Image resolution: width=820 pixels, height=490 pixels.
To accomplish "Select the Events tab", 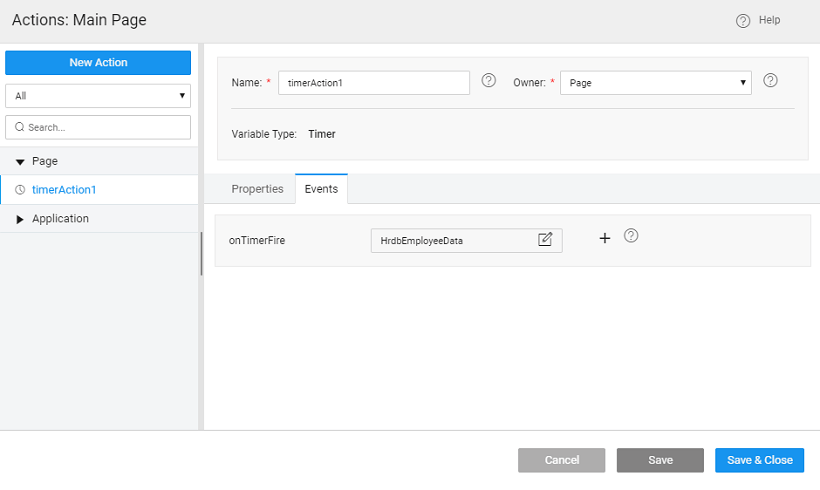I will coord(321,189).
